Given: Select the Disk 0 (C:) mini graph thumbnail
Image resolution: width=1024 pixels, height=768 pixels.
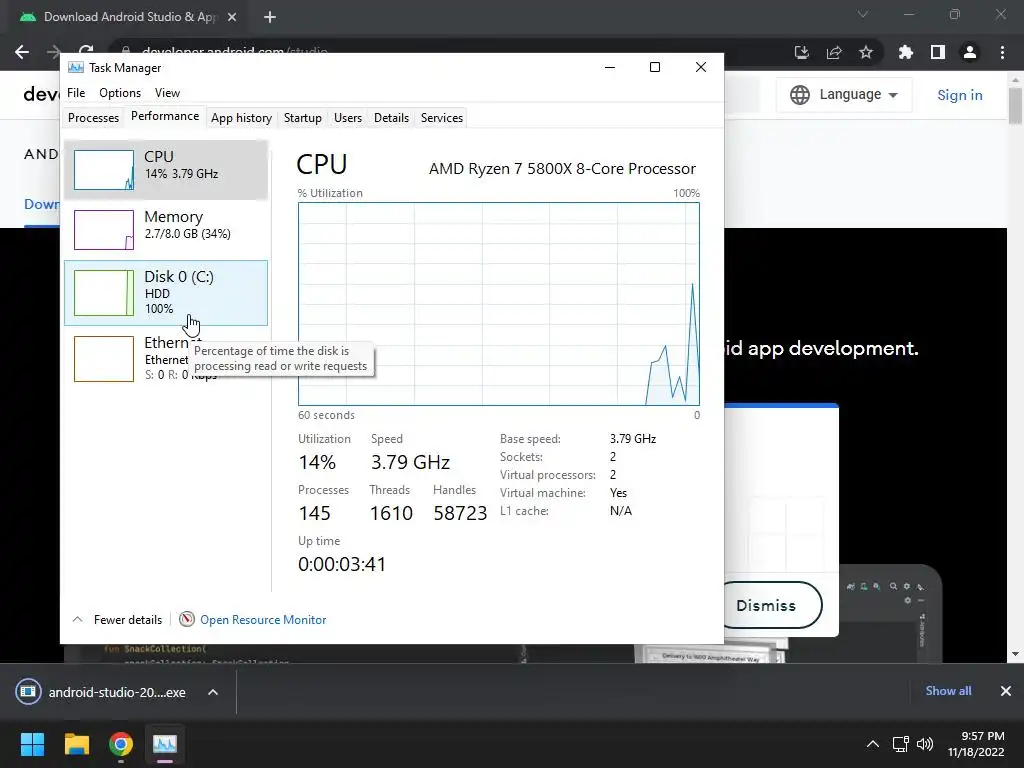Looking at the screenshot, I should pyautogui.click(x=104, y=293).
